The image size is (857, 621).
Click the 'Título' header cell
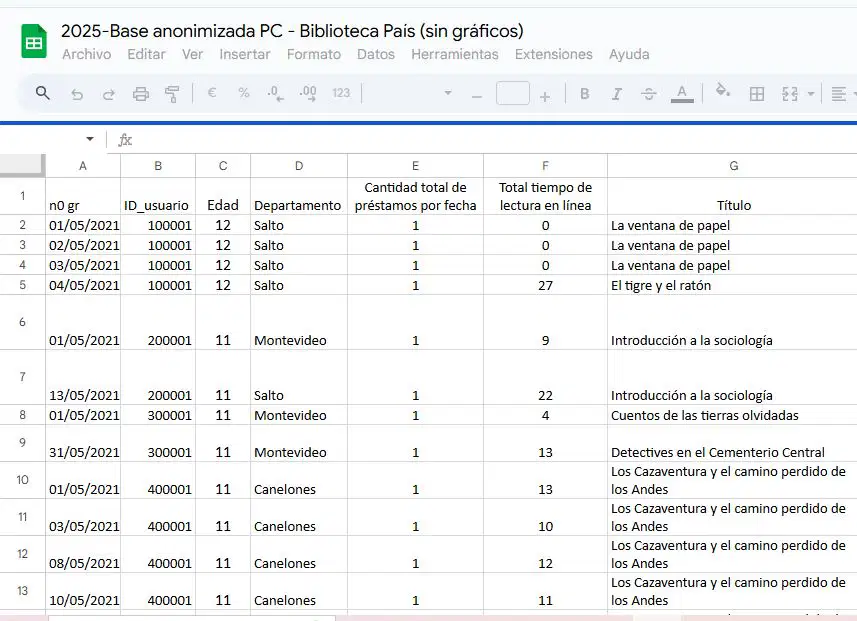(733, 196)
